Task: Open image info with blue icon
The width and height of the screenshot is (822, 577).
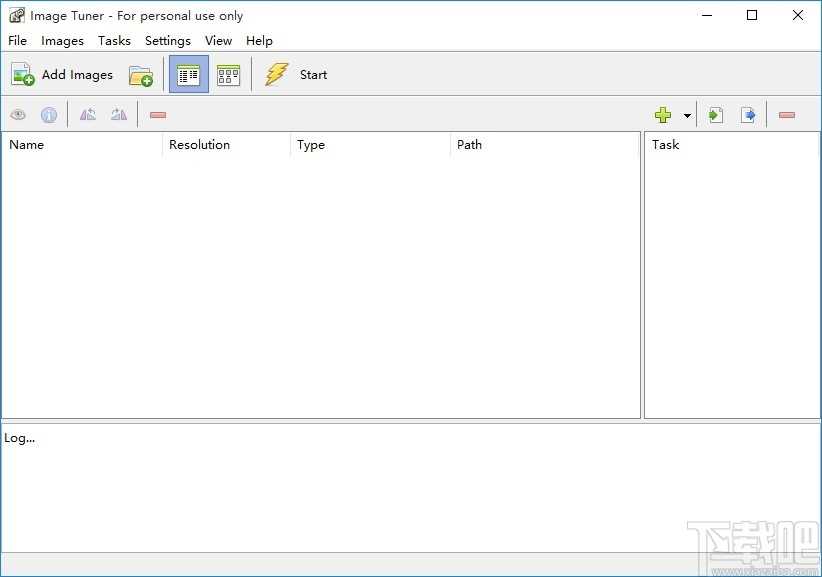Action: pos(49,115)
